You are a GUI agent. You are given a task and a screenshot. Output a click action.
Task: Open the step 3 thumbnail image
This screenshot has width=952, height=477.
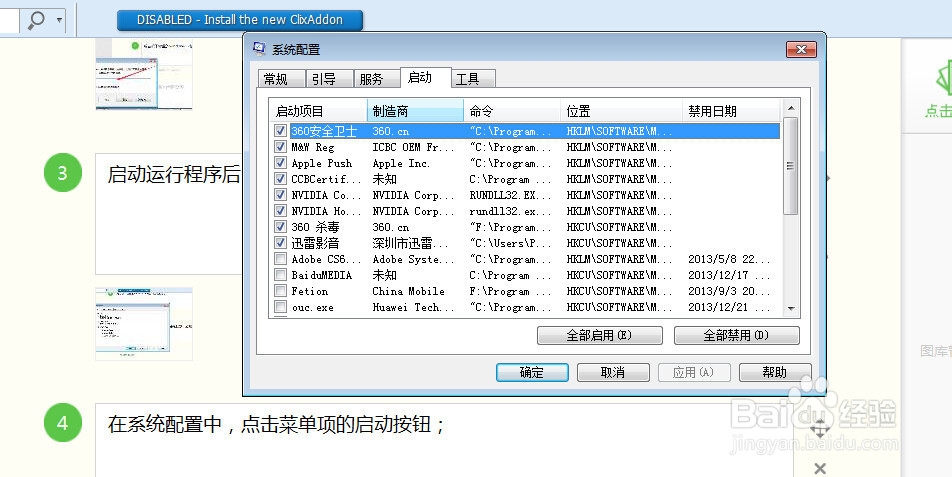144,324
